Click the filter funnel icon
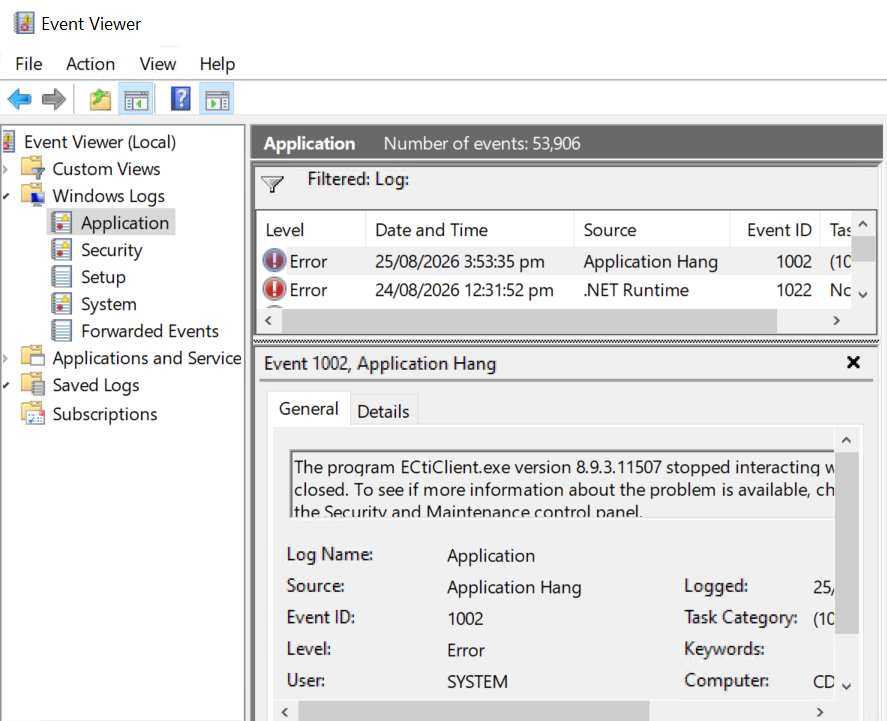 [273, 184]
